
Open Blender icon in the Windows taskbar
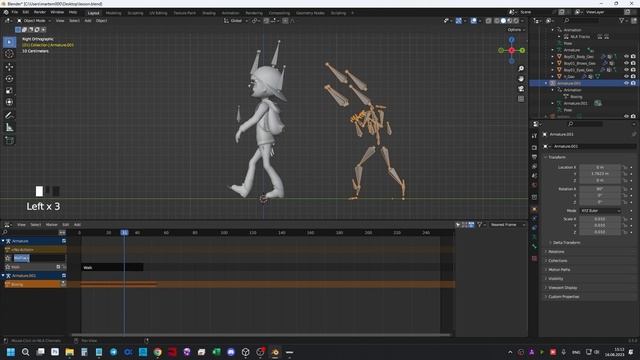tap(275, 352)
